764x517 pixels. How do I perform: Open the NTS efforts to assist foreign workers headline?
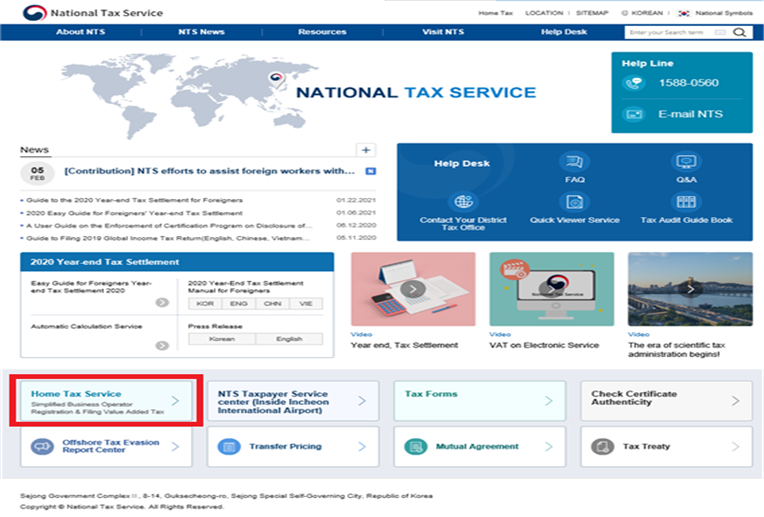[x=210, y=171]
